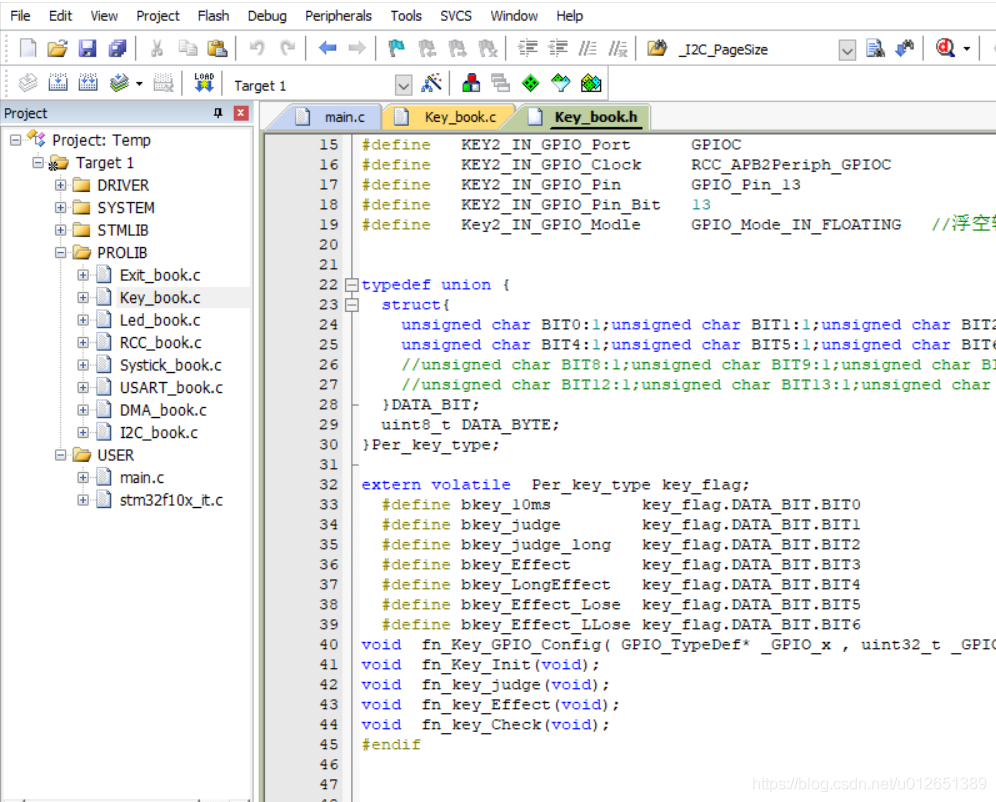996x802 pixels.
Task: Open Manage Run-Time Environment green diamond icon
Action: tap(530, 84)
